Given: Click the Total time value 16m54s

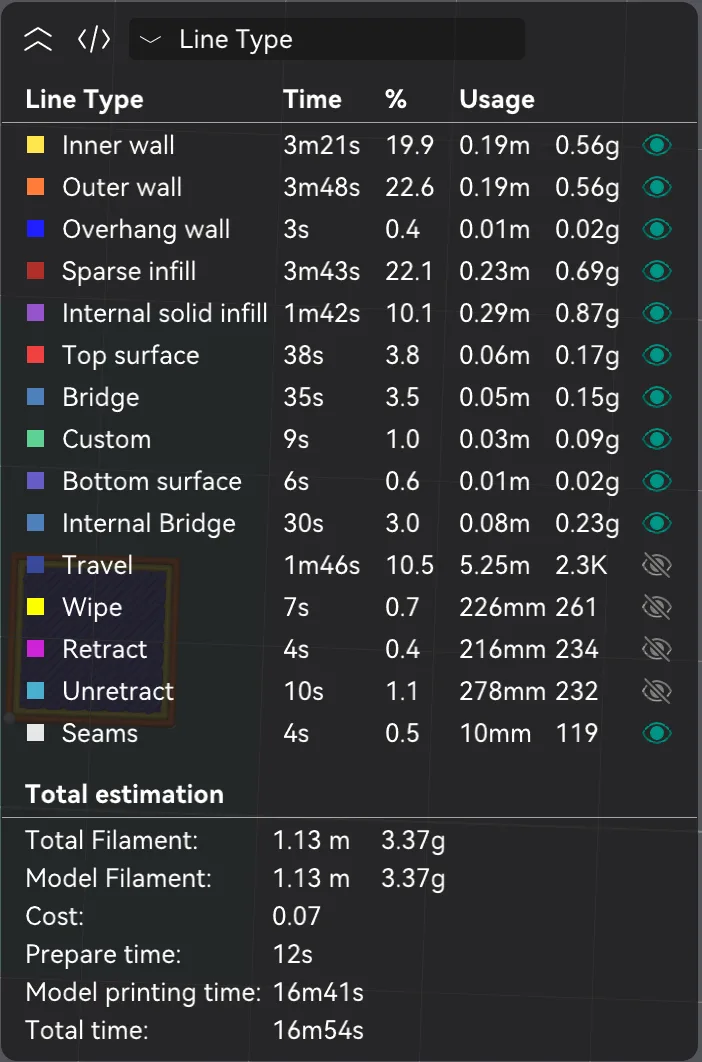Looking at the screenshot, I should (318, 1031).
